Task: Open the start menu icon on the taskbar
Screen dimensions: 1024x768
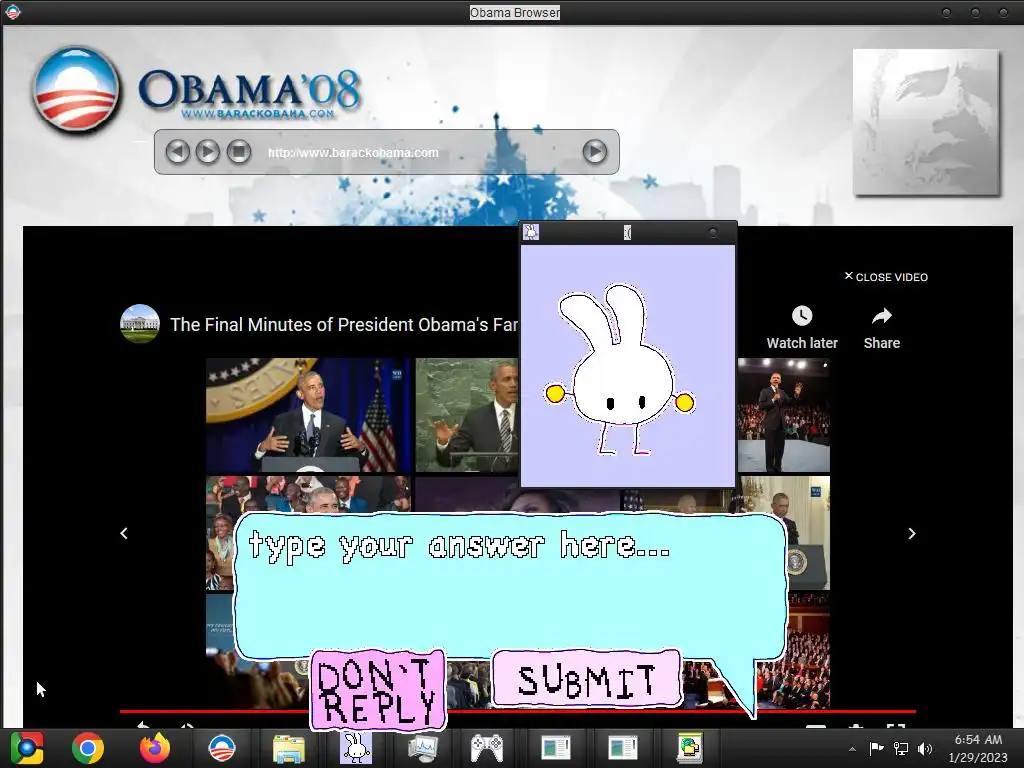Action: [x=27, y=748]
